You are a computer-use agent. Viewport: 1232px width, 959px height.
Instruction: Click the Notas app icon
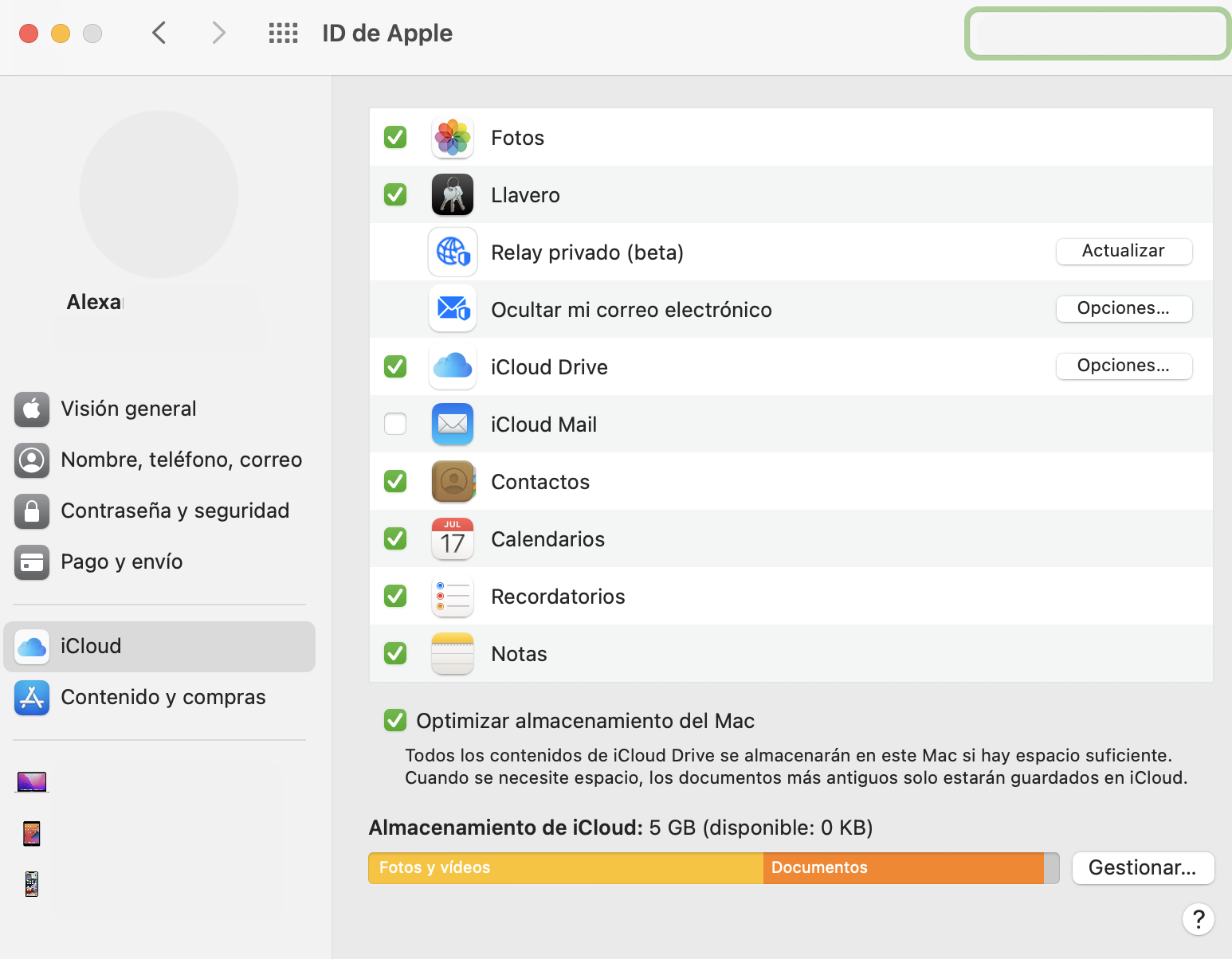[x=453, y=654]
